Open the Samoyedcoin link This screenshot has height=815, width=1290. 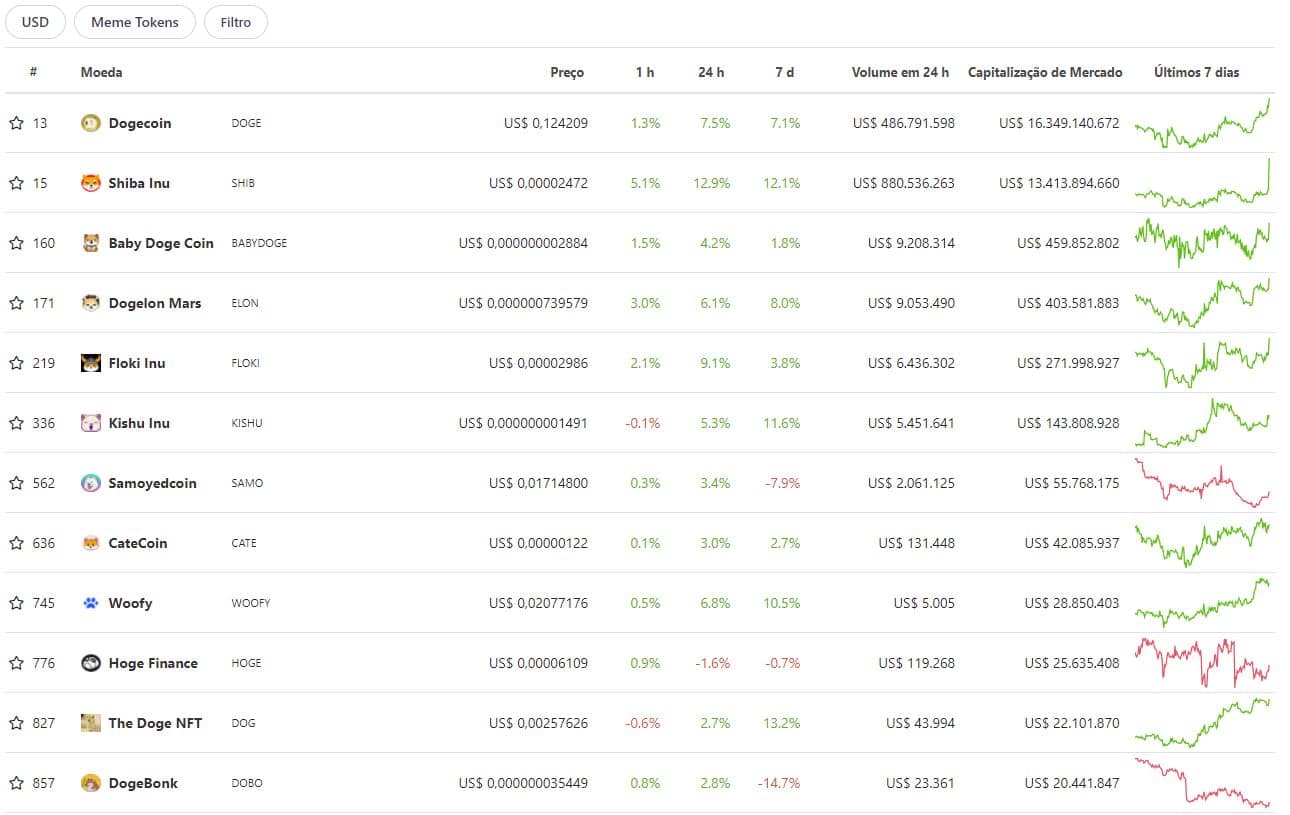(152, 483)
